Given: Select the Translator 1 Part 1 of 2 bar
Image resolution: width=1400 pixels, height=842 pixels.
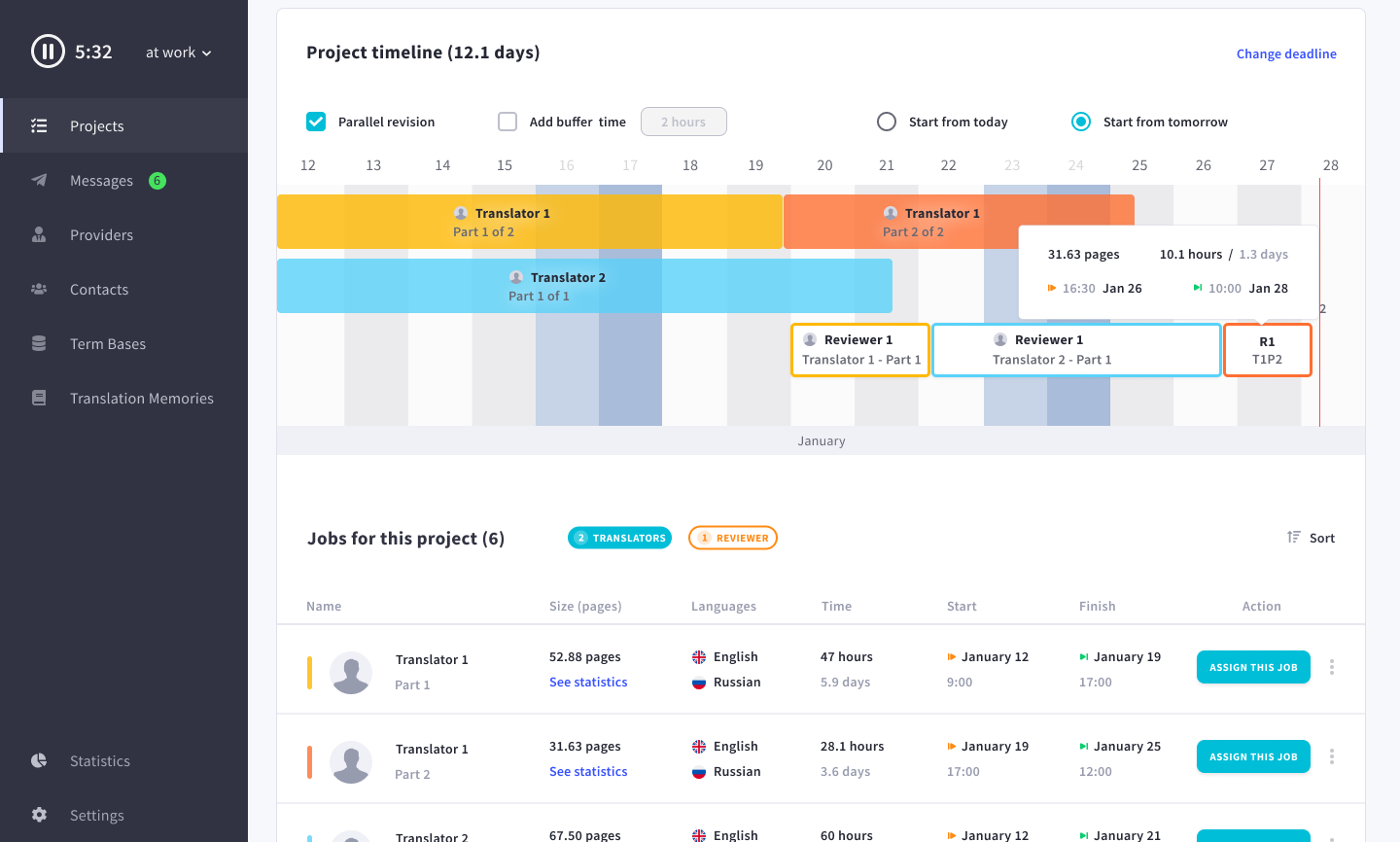Looking at the screenshot, I should (530, 222).
